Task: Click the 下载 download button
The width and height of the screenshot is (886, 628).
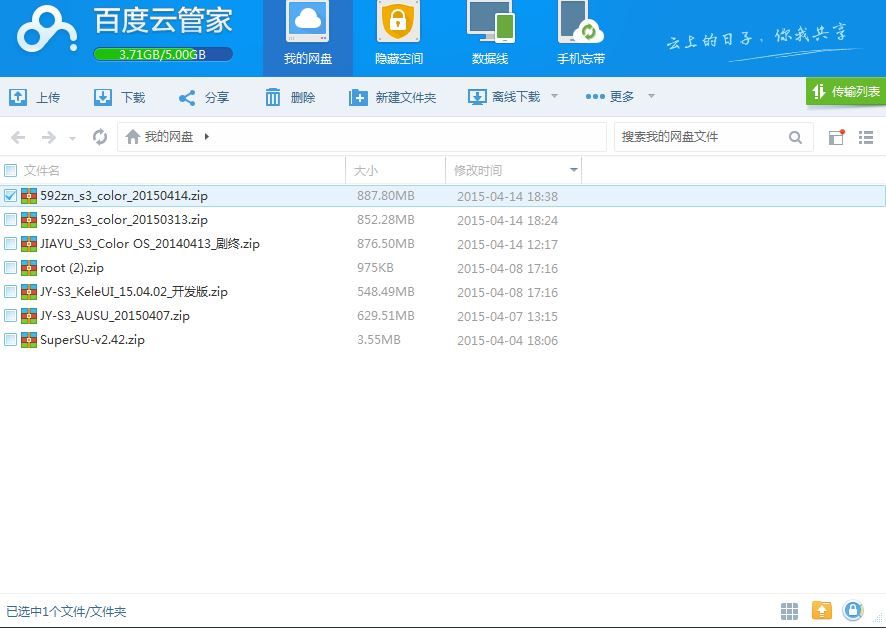Action: (x=119, y=97)
